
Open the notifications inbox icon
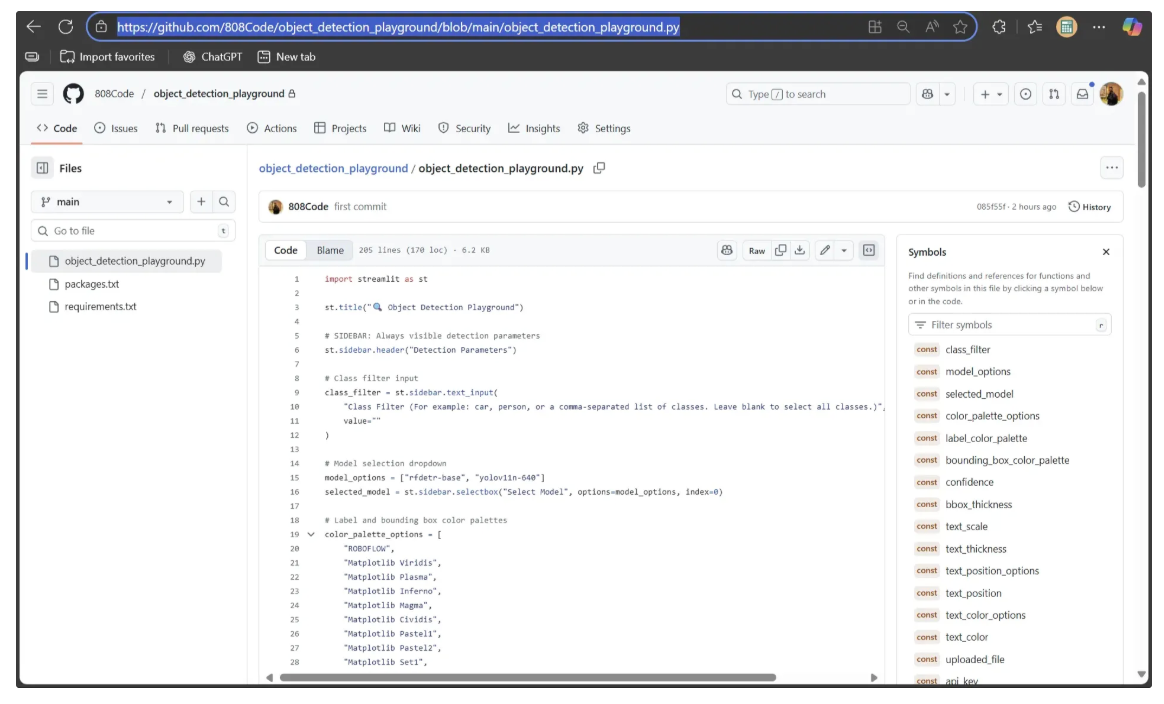point(1081,94)
